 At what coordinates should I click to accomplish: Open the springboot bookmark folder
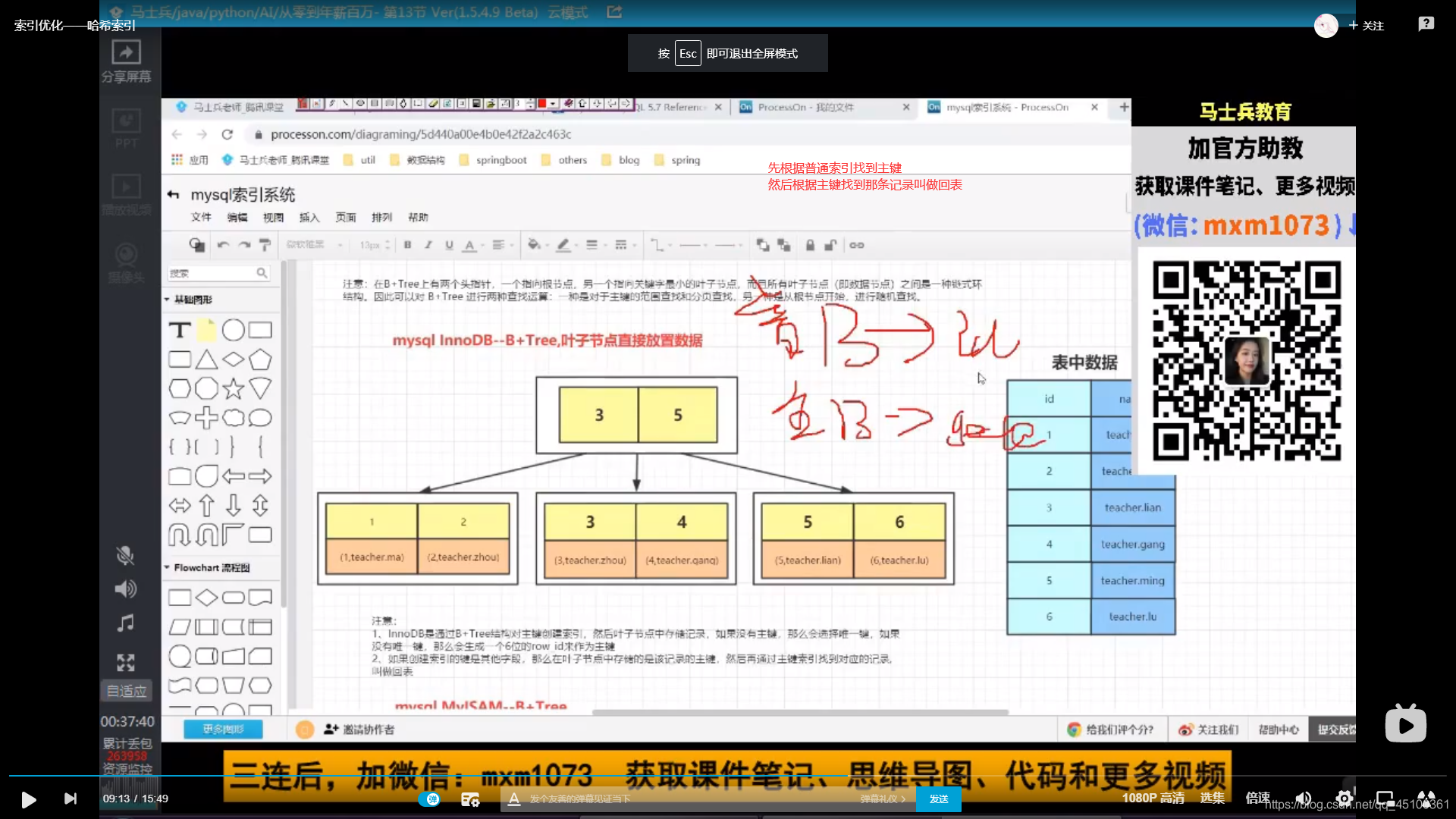point(493,160)
